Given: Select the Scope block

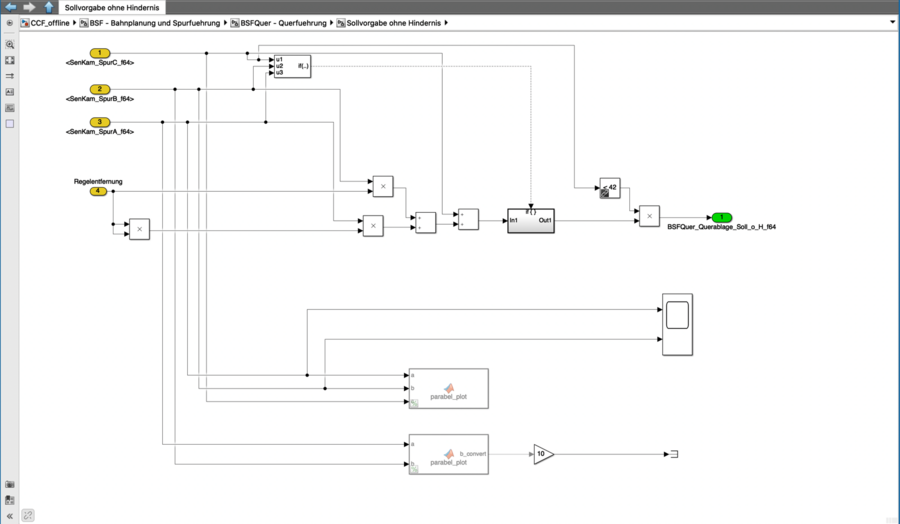Looking at the screenshot, I should tap(677, 324).
